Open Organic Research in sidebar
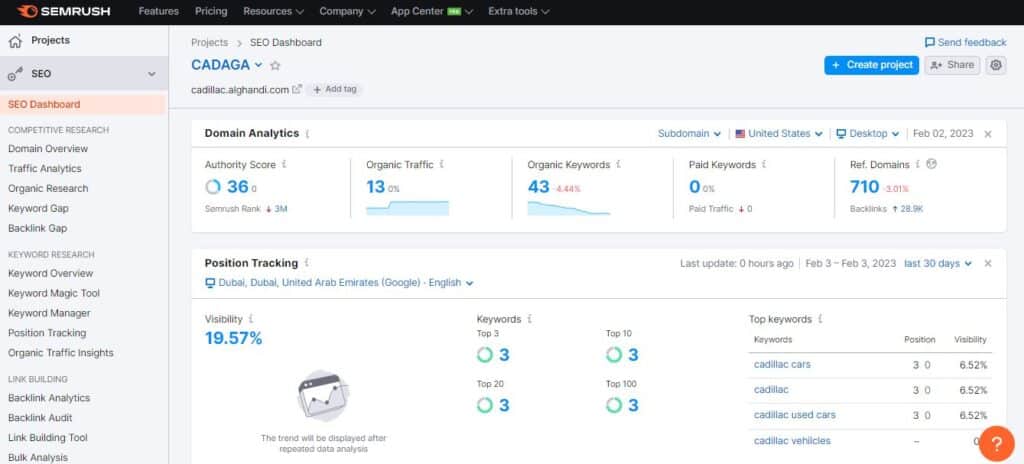This screenshot has height=464, width=1024. coord(48,189)
